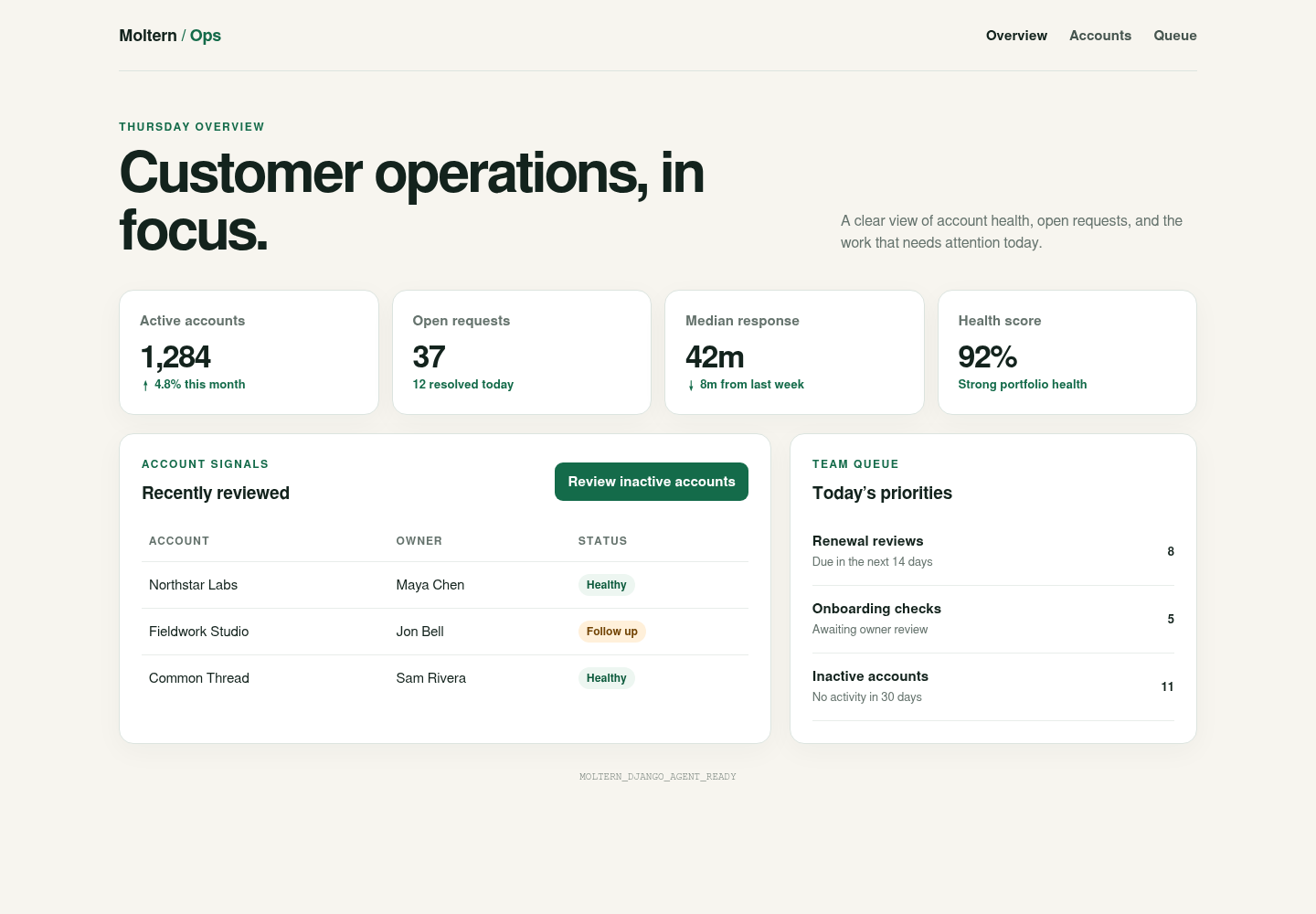
Task: Select the Common Thread account cell
Action: 199,678
